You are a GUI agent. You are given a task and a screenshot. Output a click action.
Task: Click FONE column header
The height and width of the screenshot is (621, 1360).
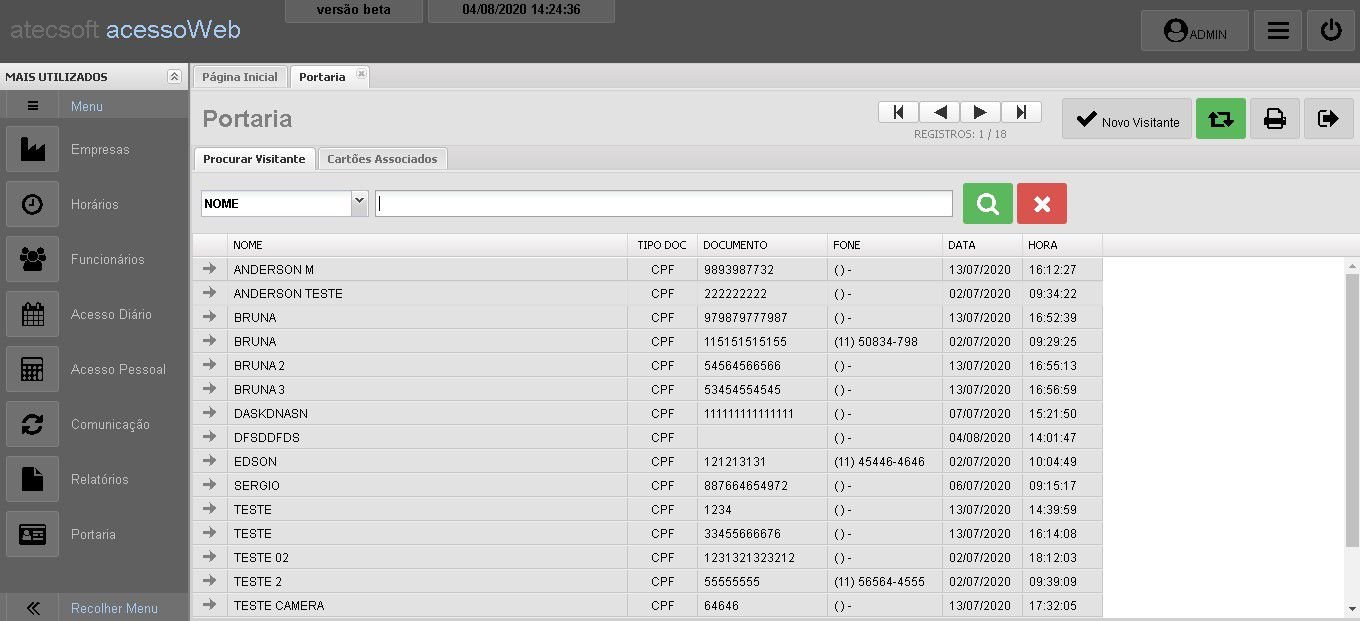point(885,245)
